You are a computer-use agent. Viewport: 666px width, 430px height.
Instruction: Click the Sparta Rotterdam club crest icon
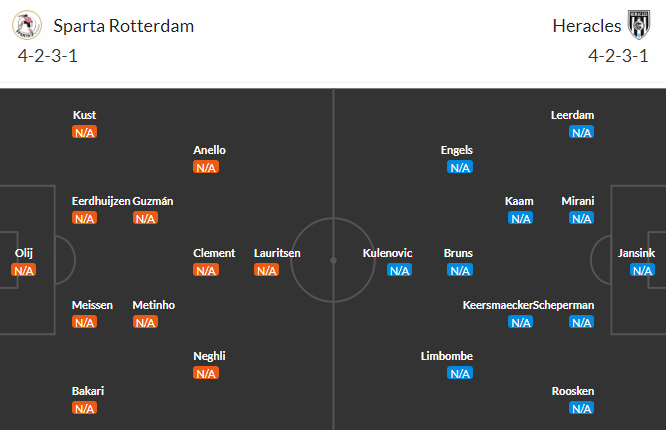click(x=28, y=25)
